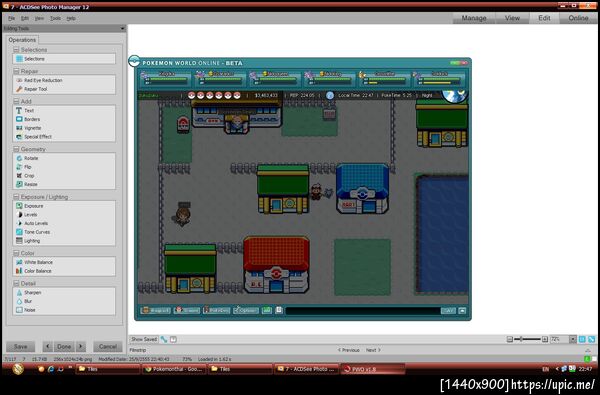Click the Fit Image view icon
This screenshot has height=395, width=600.
(x=592, y=340)
